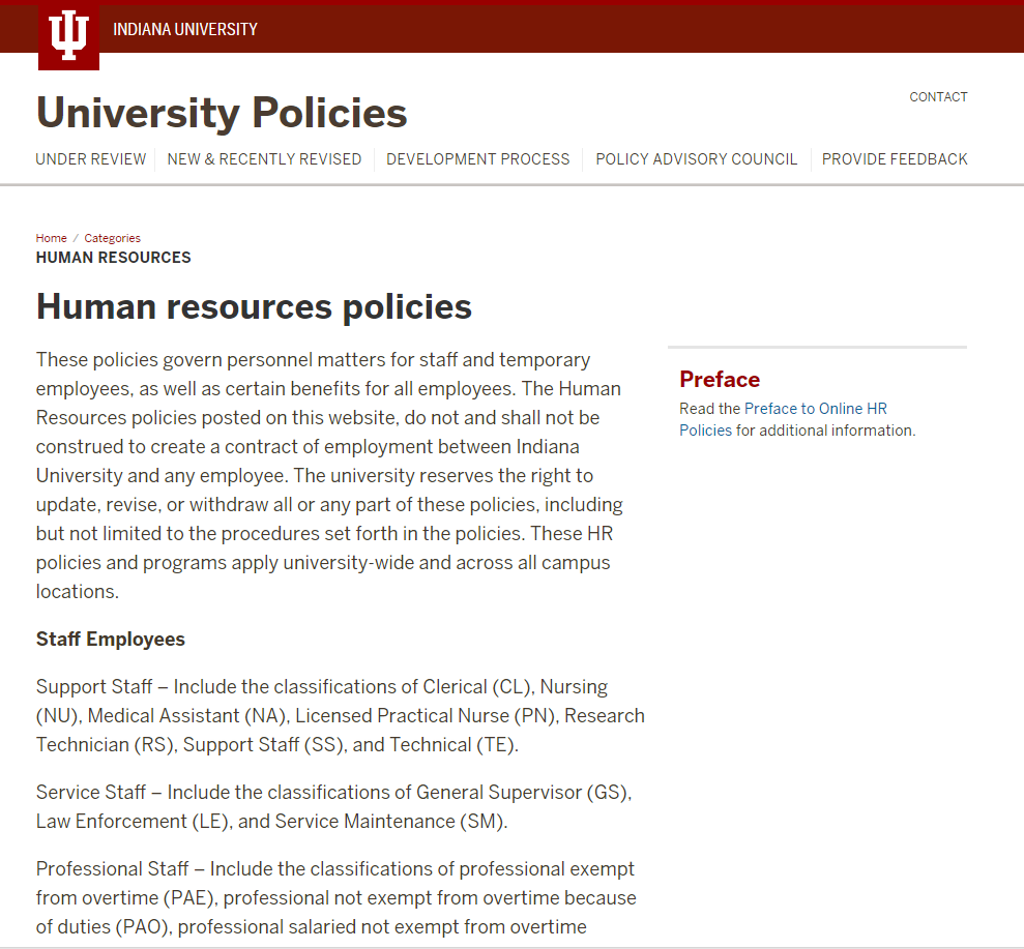Click the intro paragraph about personnel matters
This screenshot has height=949, width=1024.
point(330,475)
